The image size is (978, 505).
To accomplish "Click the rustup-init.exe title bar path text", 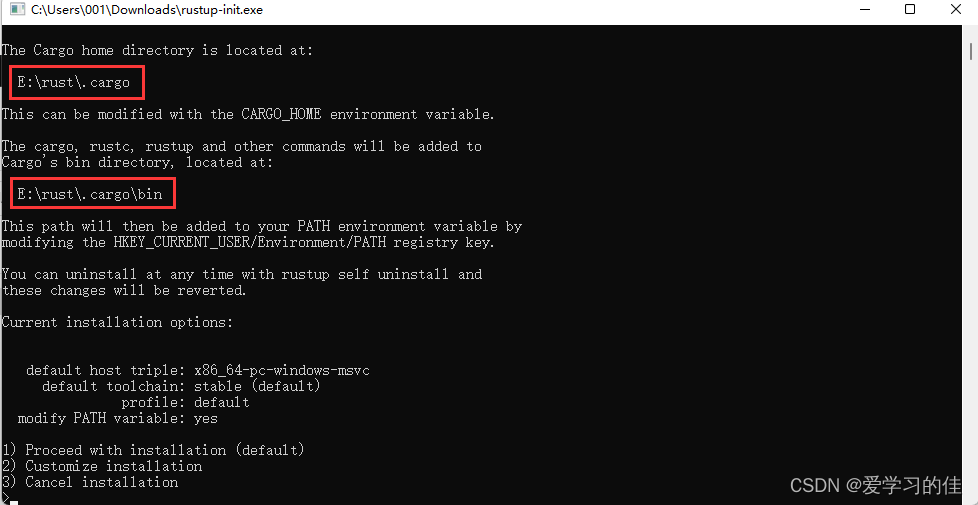I will [x=147, y=10].
